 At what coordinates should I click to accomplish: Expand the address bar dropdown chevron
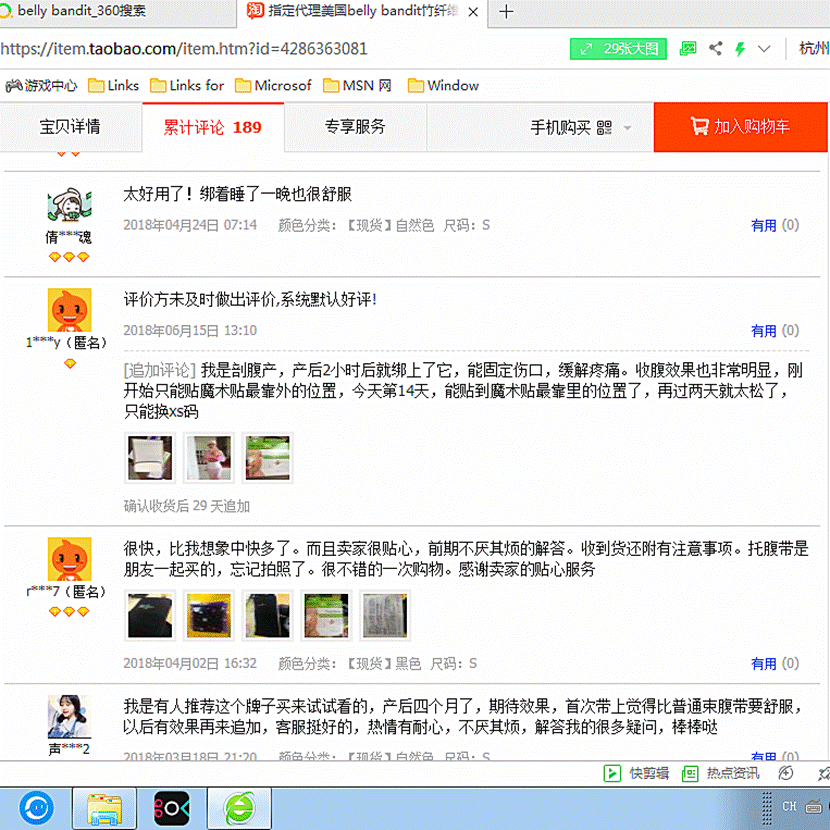pos(765,48)
